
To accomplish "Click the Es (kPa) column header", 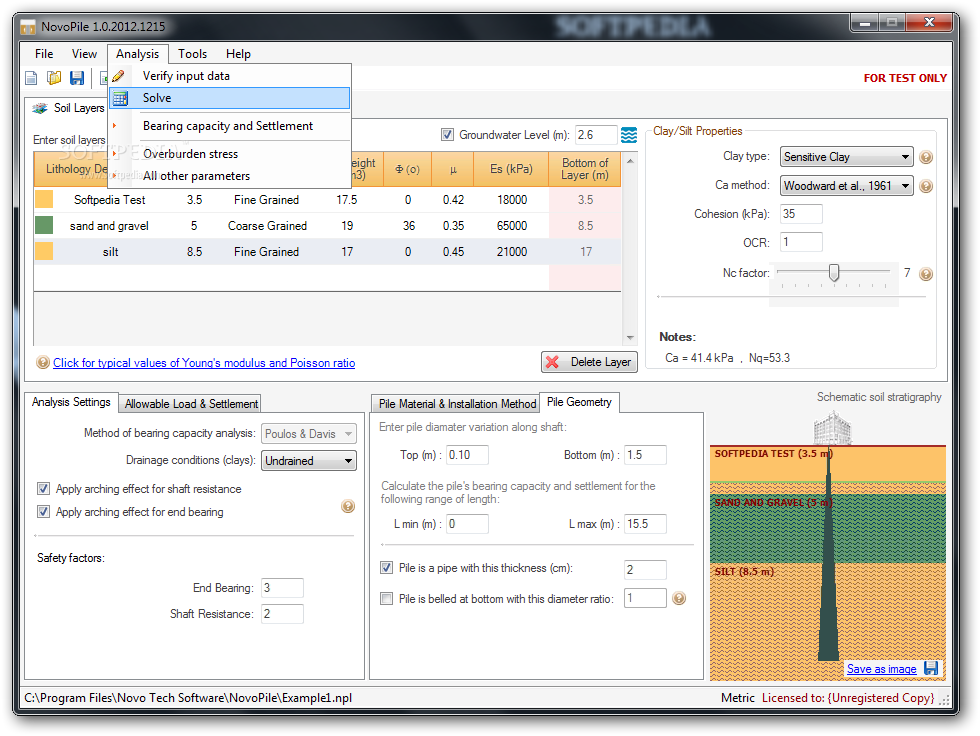I will click(511, 169).
